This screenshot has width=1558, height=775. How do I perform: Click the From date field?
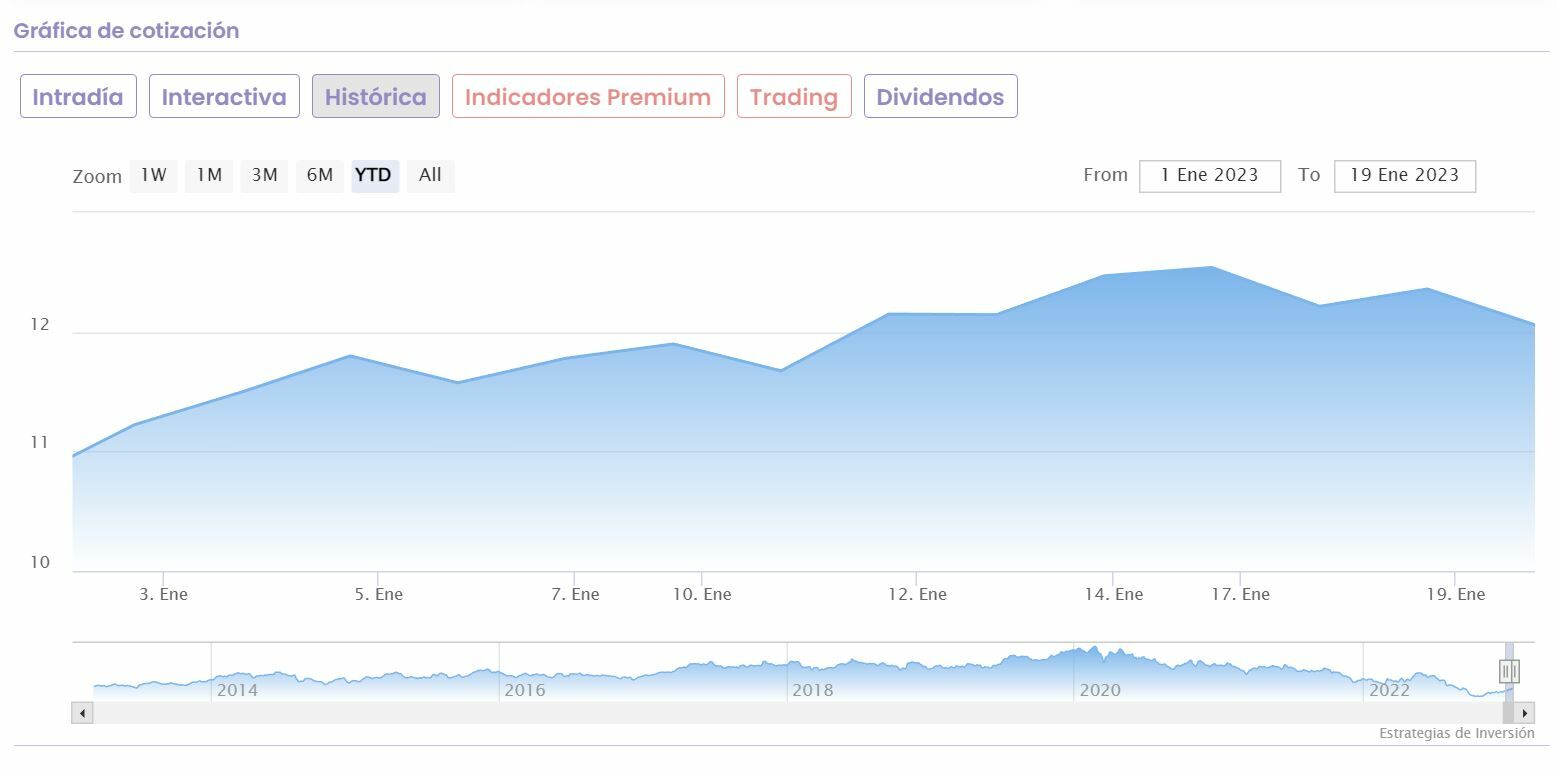1209,176
